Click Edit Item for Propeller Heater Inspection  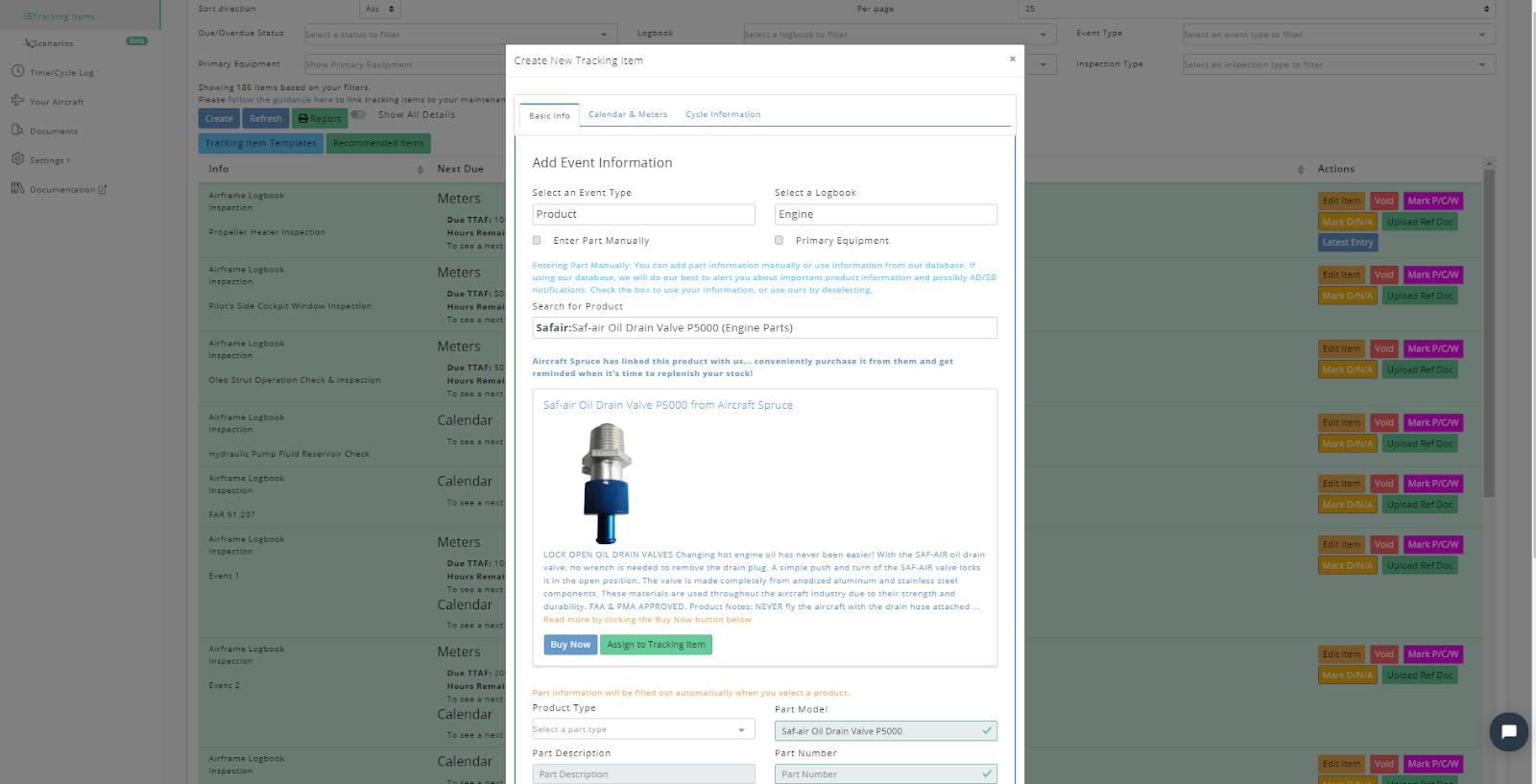1341,201
